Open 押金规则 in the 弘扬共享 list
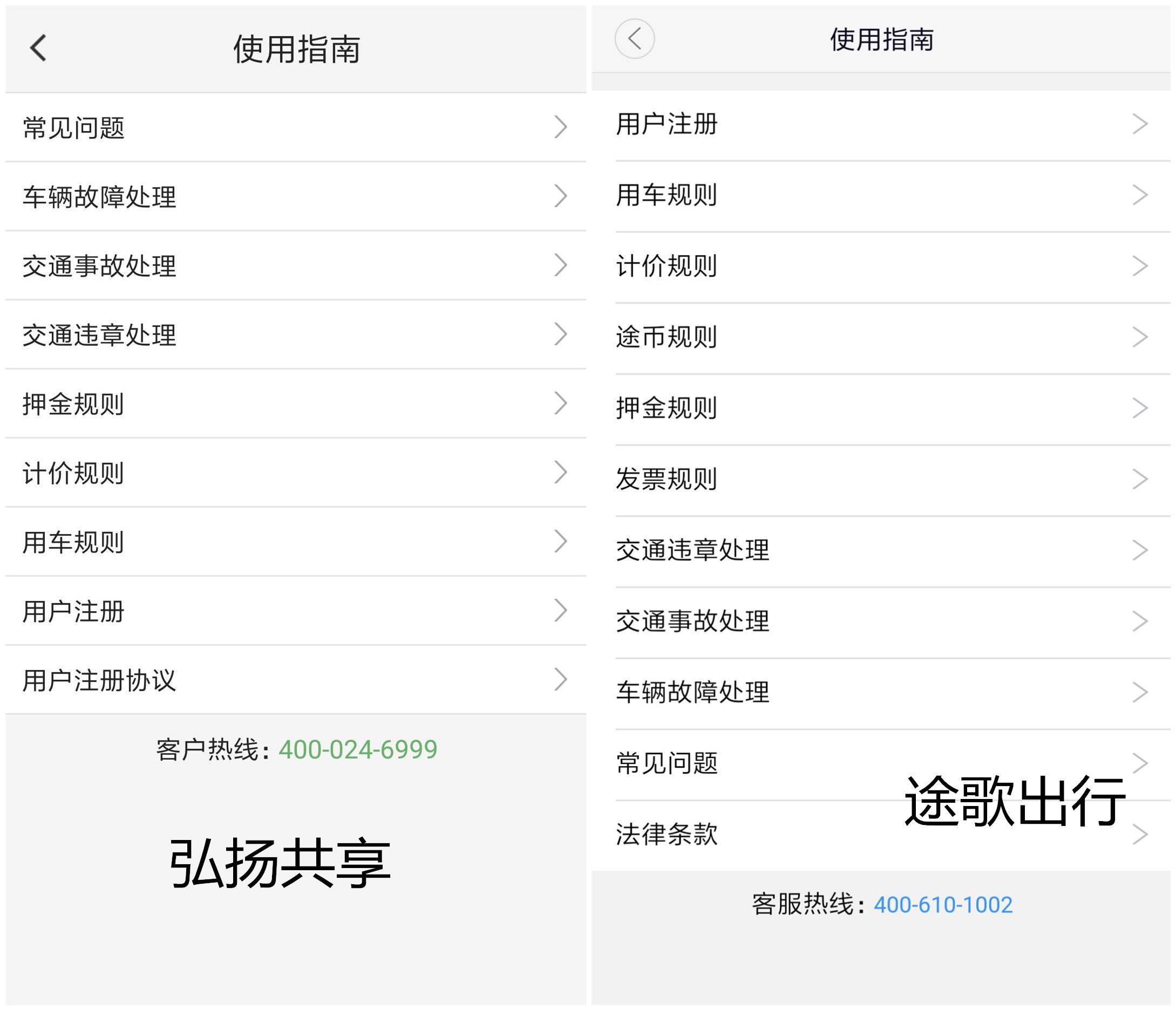This screenshot has width=1176, height=1011. click(x=296, y=404)
